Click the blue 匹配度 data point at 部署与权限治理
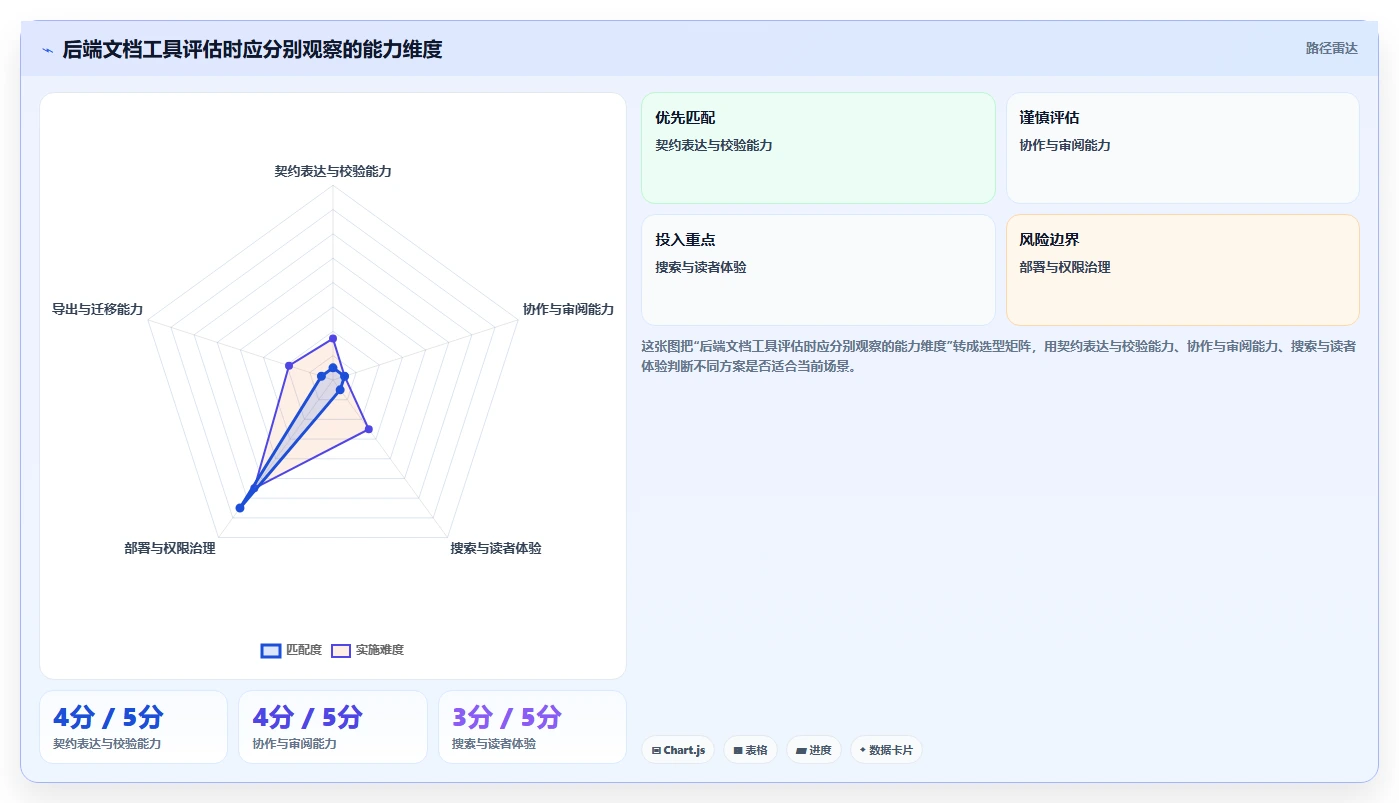The image size is (1399, 803). point(240,508)
